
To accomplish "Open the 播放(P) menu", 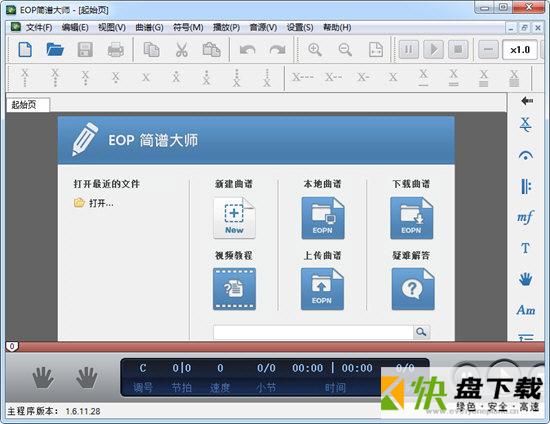I will pyautogui.click(x=226, y=27).
